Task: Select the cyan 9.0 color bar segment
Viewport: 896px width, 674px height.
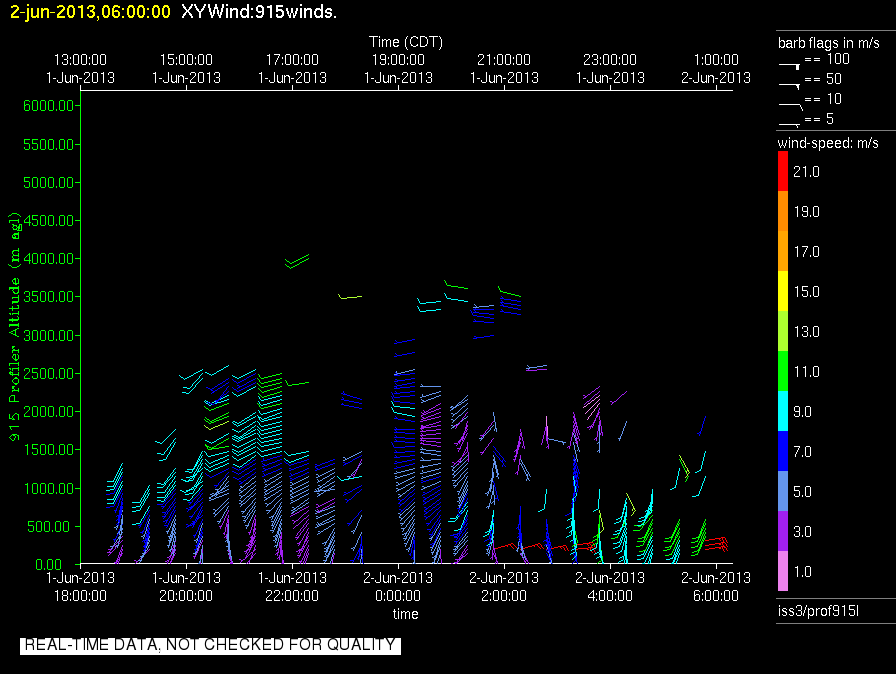Action: (x=783, y=411)
